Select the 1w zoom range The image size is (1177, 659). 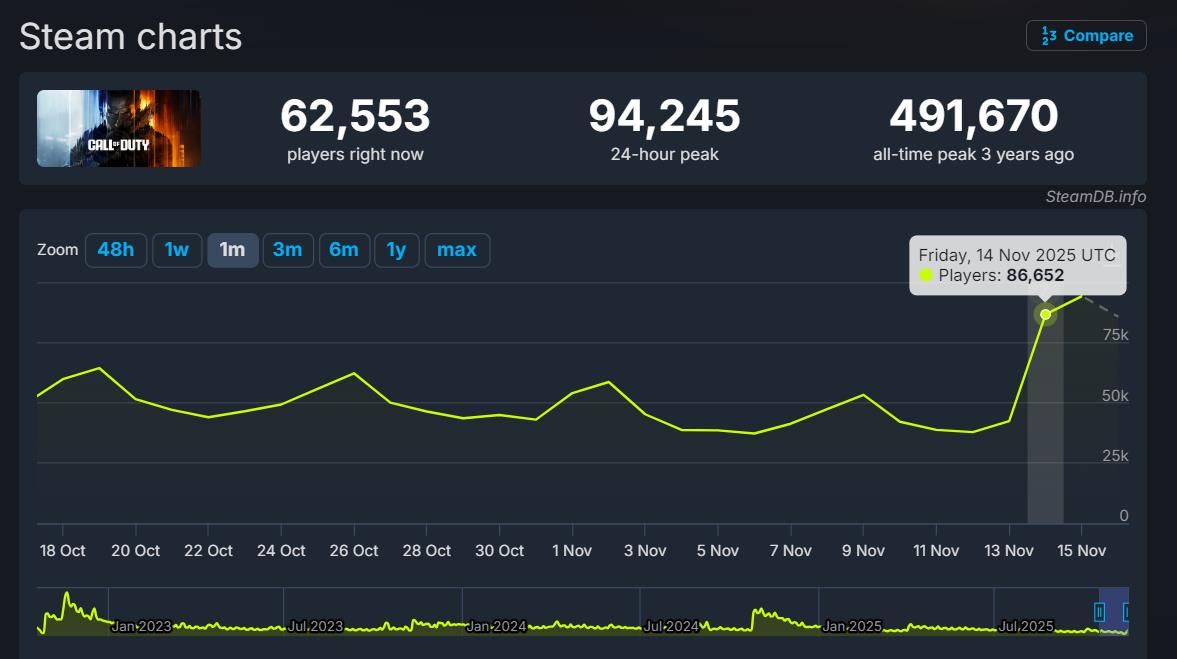[177, 250]
